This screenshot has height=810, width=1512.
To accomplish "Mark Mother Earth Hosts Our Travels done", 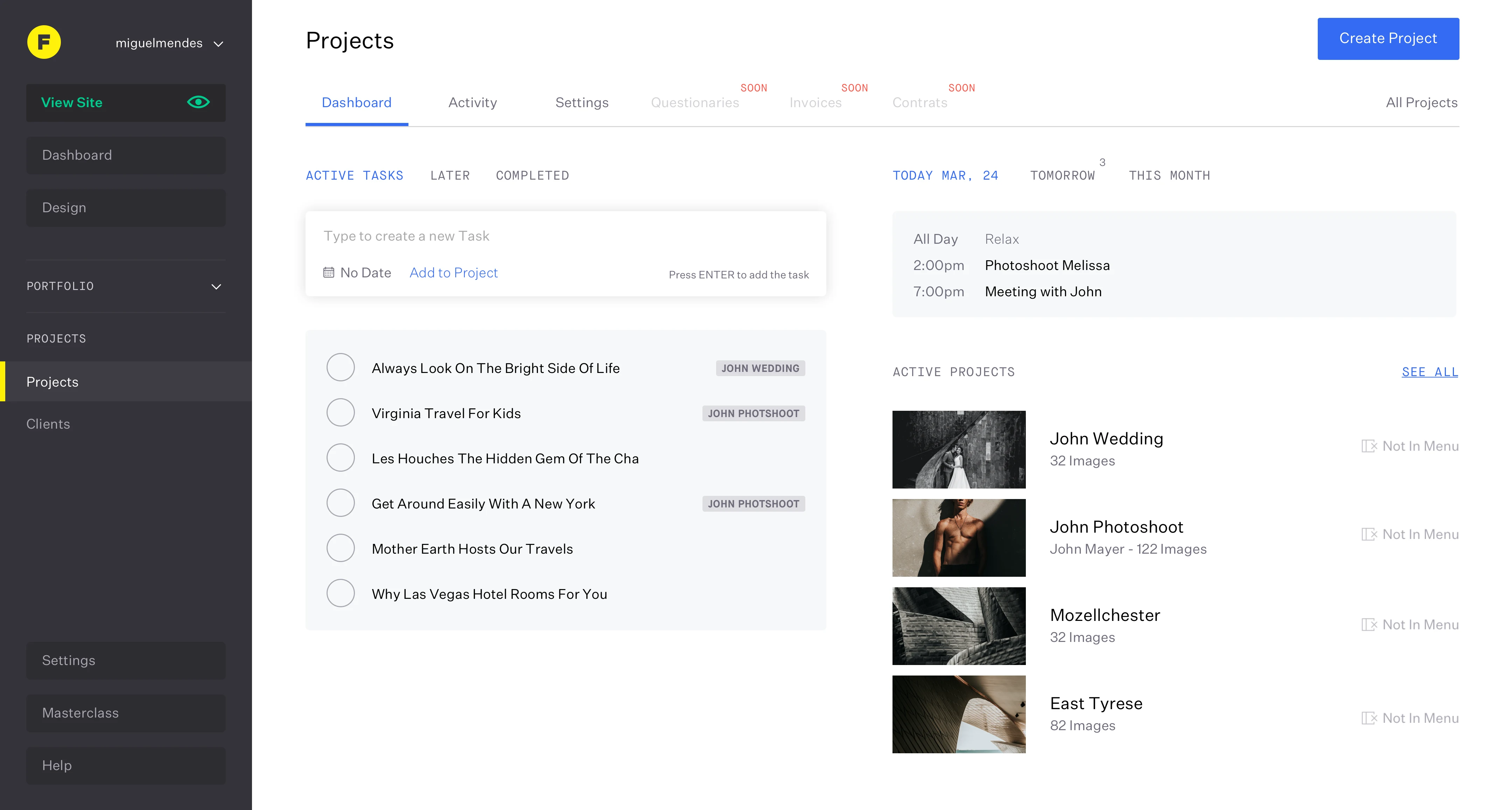I will [341, 549].
